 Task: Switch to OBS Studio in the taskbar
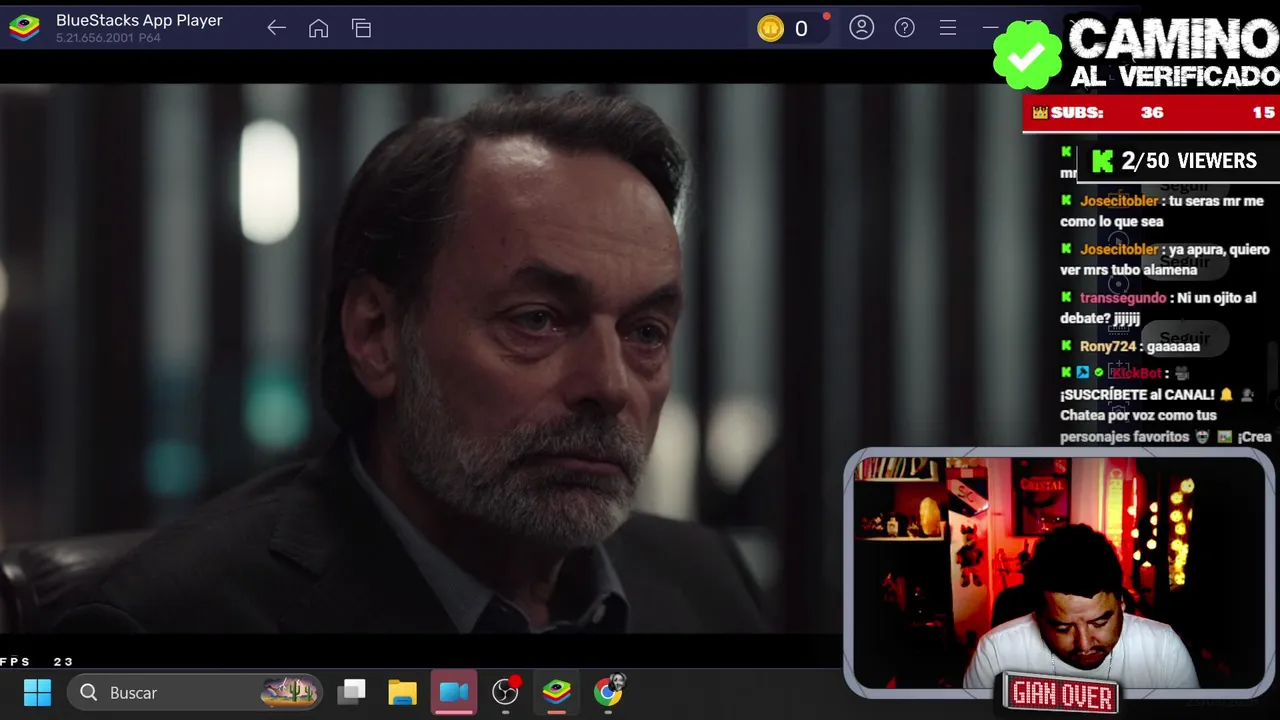point(506,692)
